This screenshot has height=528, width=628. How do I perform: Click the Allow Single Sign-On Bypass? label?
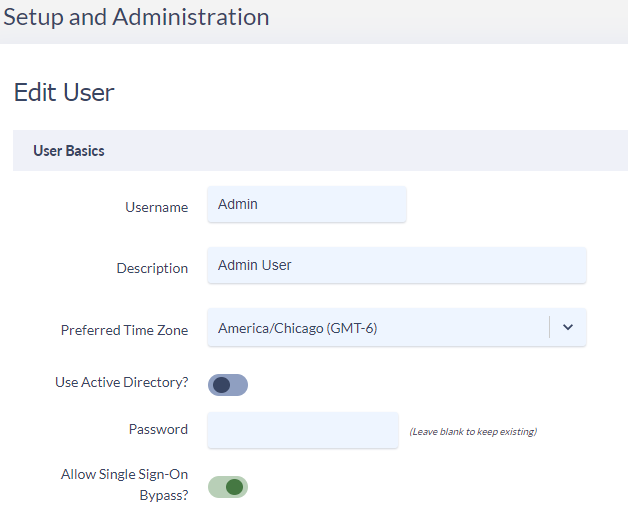pyautogui.click(x=125, y=485)
